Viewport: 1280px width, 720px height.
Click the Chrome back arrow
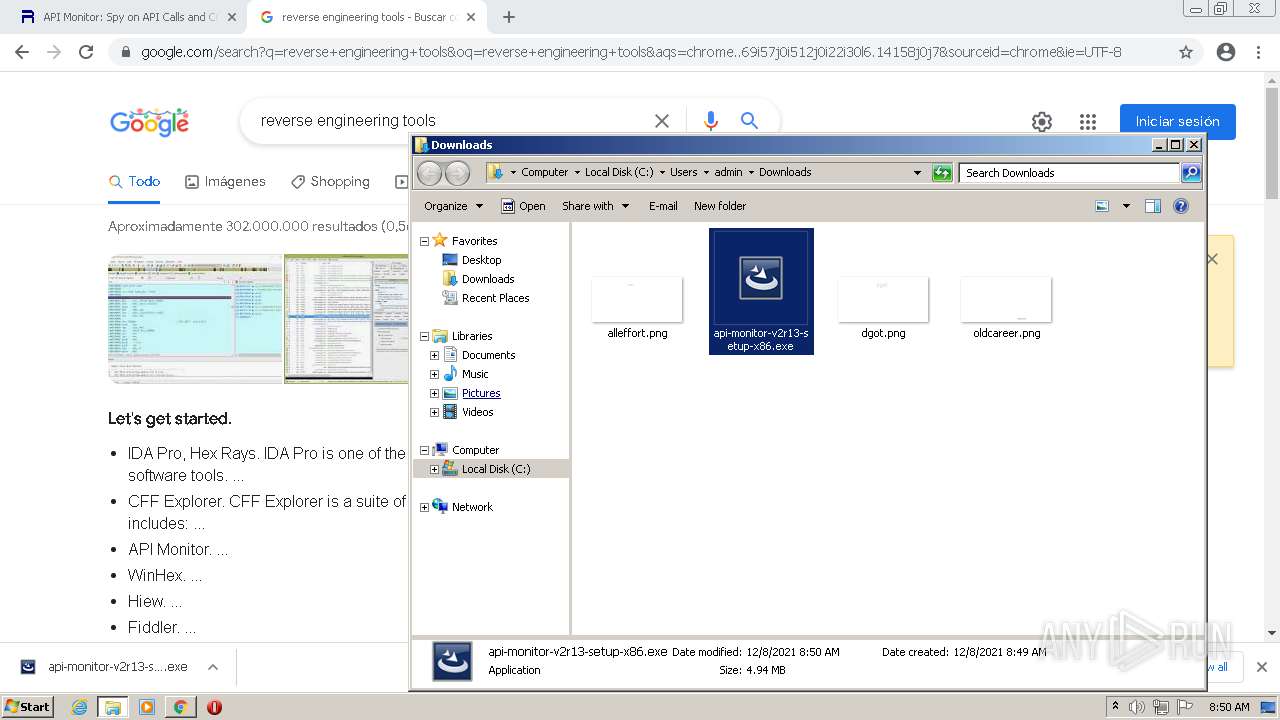22,52
